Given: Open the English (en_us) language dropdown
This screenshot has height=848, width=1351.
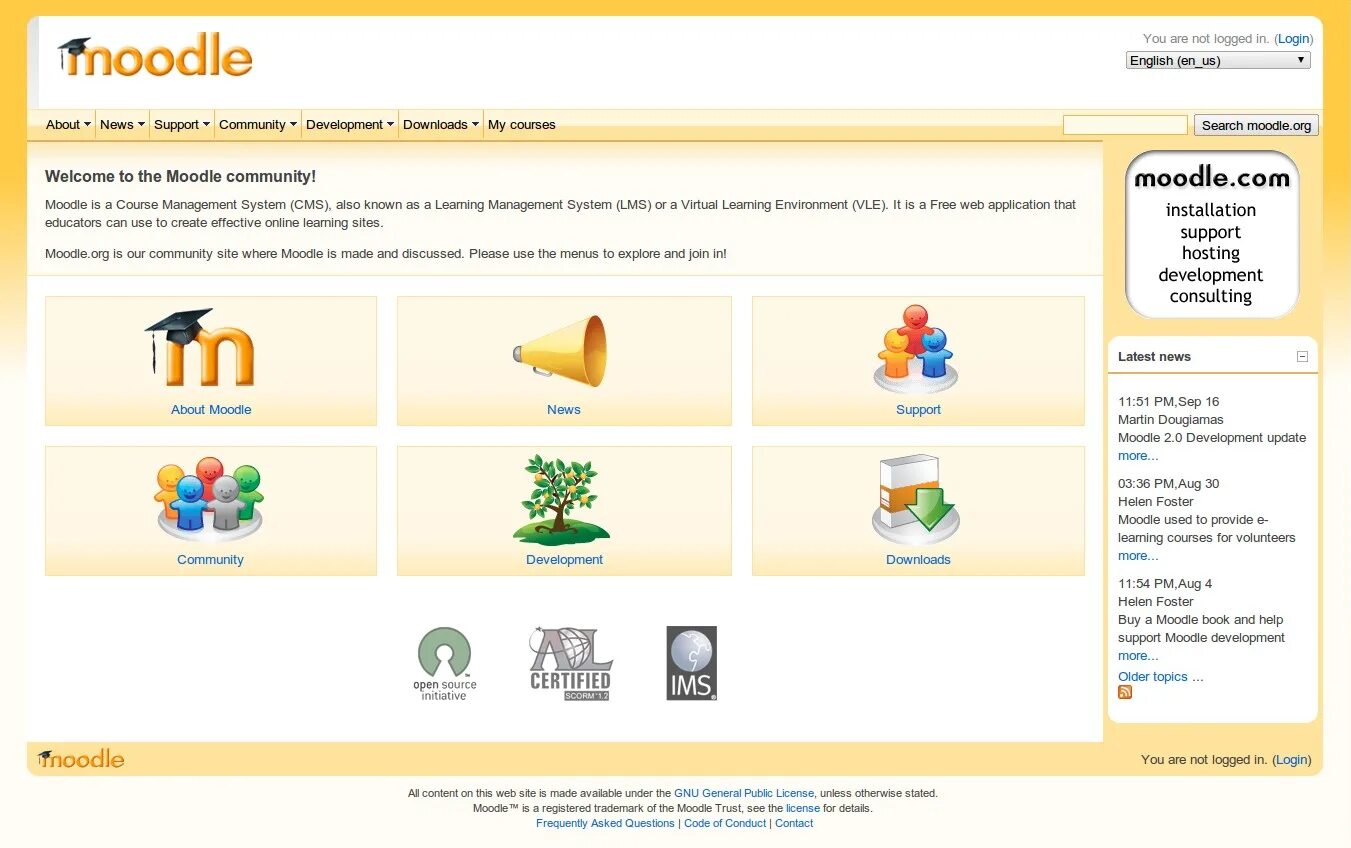Looking at the screenshot, I should [x=1218, y=60].
